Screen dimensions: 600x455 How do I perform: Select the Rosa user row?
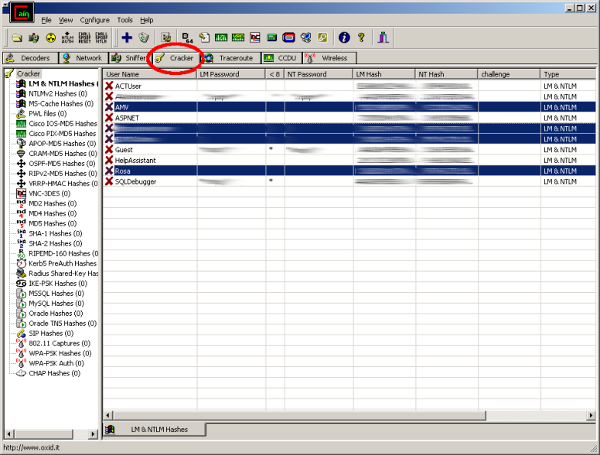(350, 171)
